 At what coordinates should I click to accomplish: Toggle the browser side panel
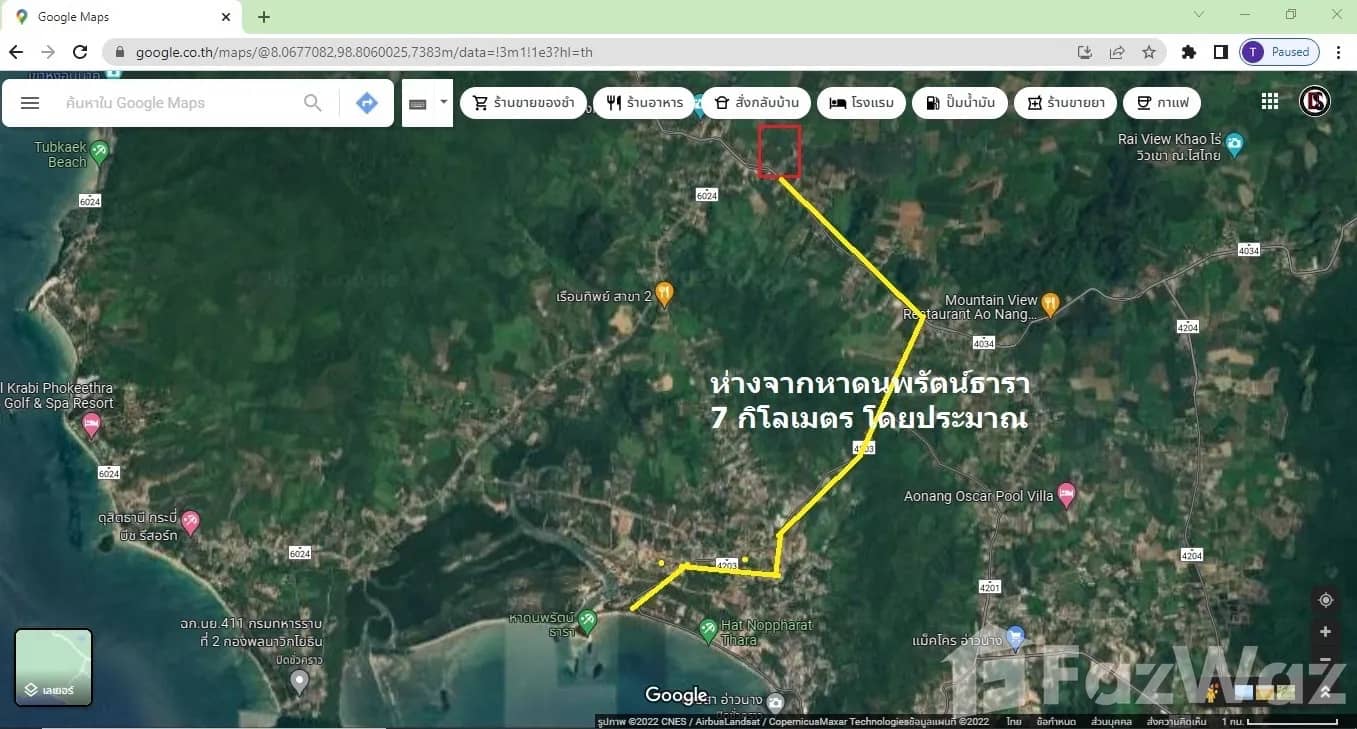1221,52
